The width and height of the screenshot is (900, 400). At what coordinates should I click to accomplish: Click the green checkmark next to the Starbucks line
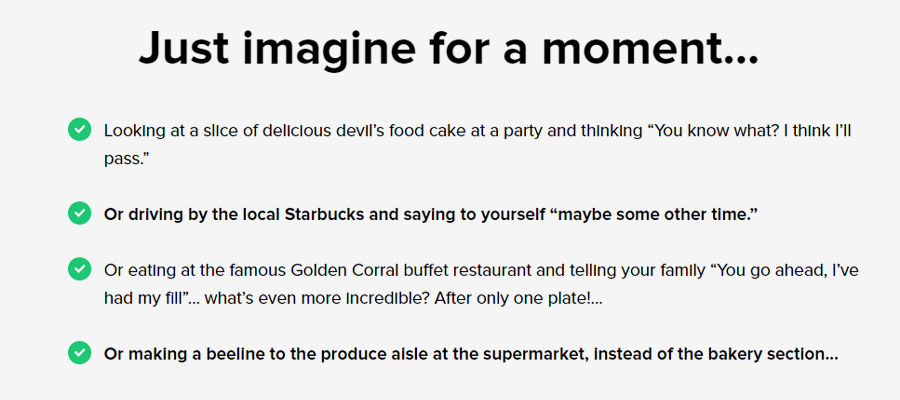coord(79,213)
